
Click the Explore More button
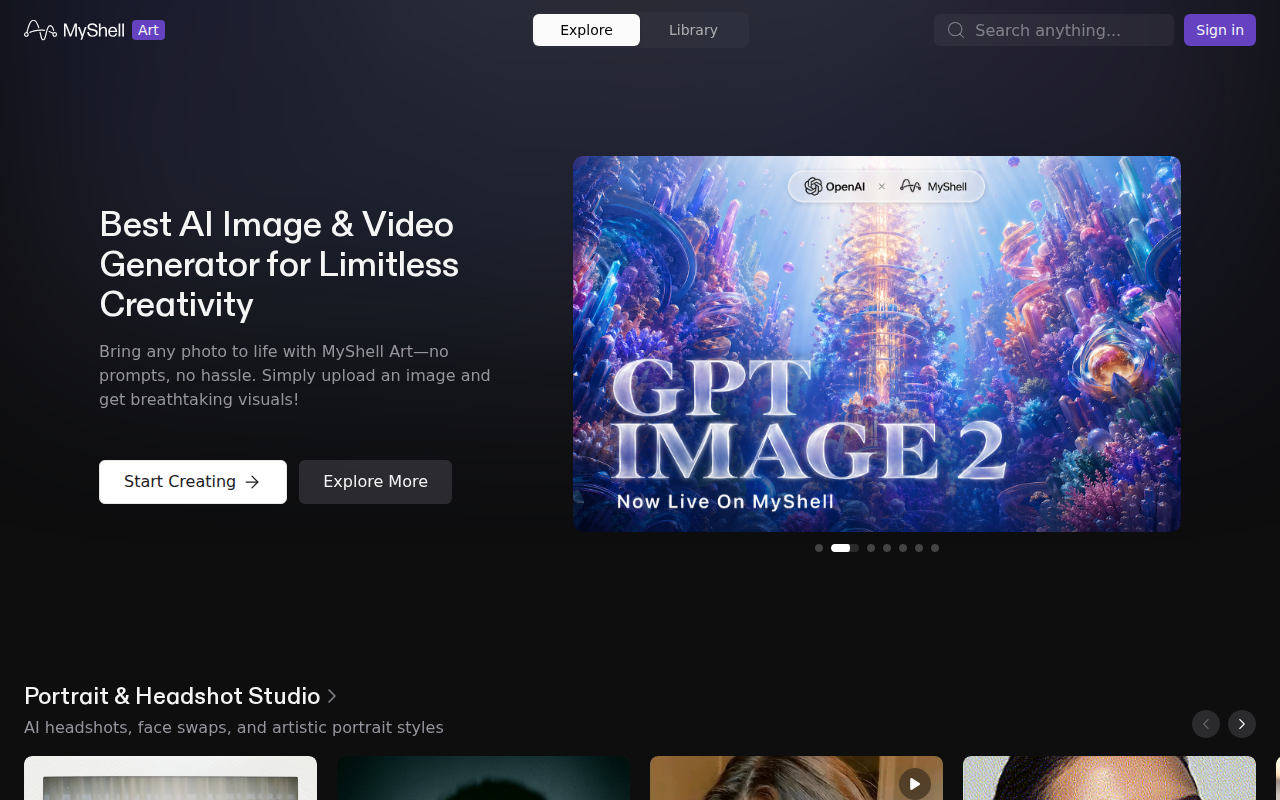point(375,482)
